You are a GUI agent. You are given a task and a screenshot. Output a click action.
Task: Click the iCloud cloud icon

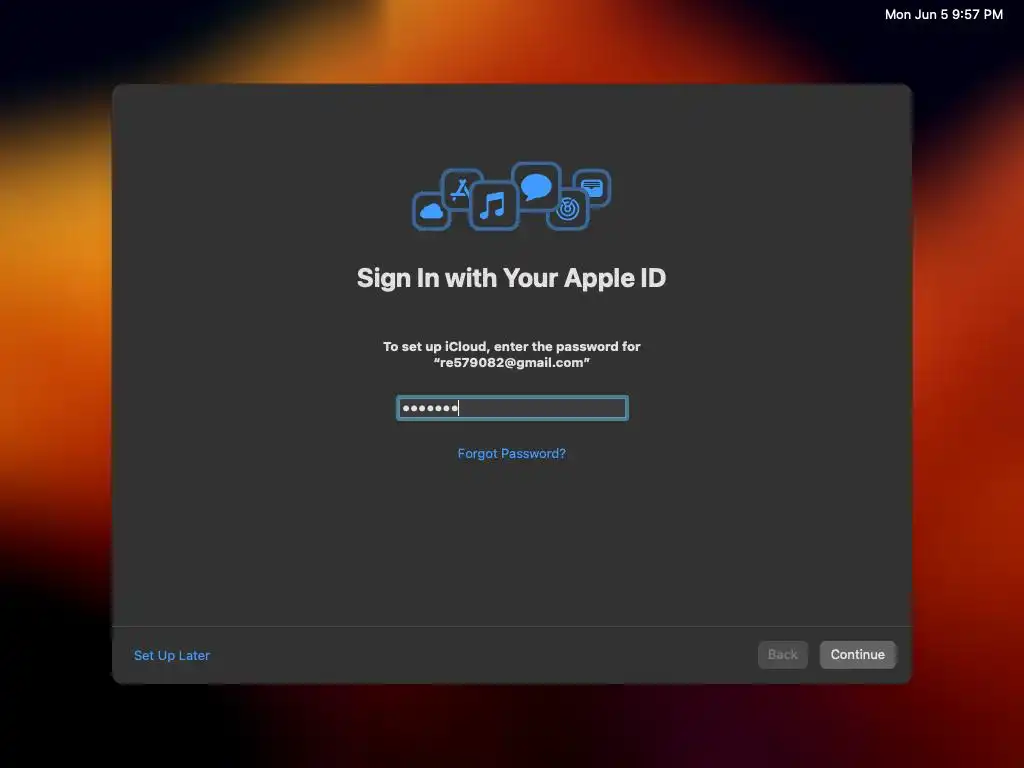coord(431,212)
